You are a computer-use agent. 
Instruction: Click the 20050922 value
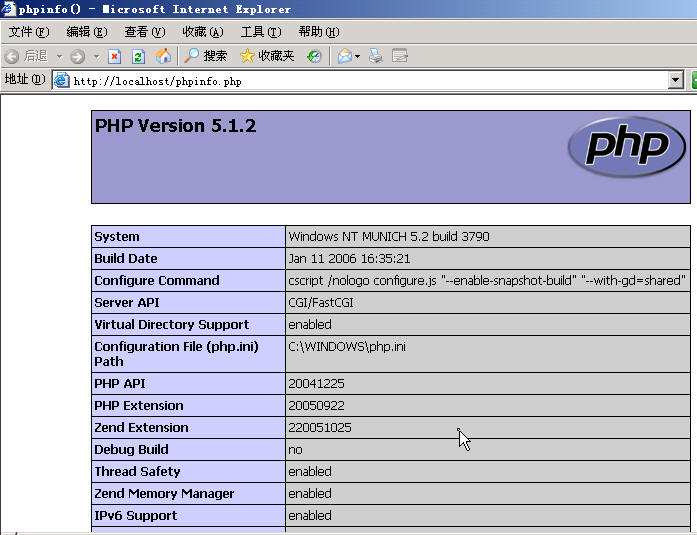pos(316,405)
